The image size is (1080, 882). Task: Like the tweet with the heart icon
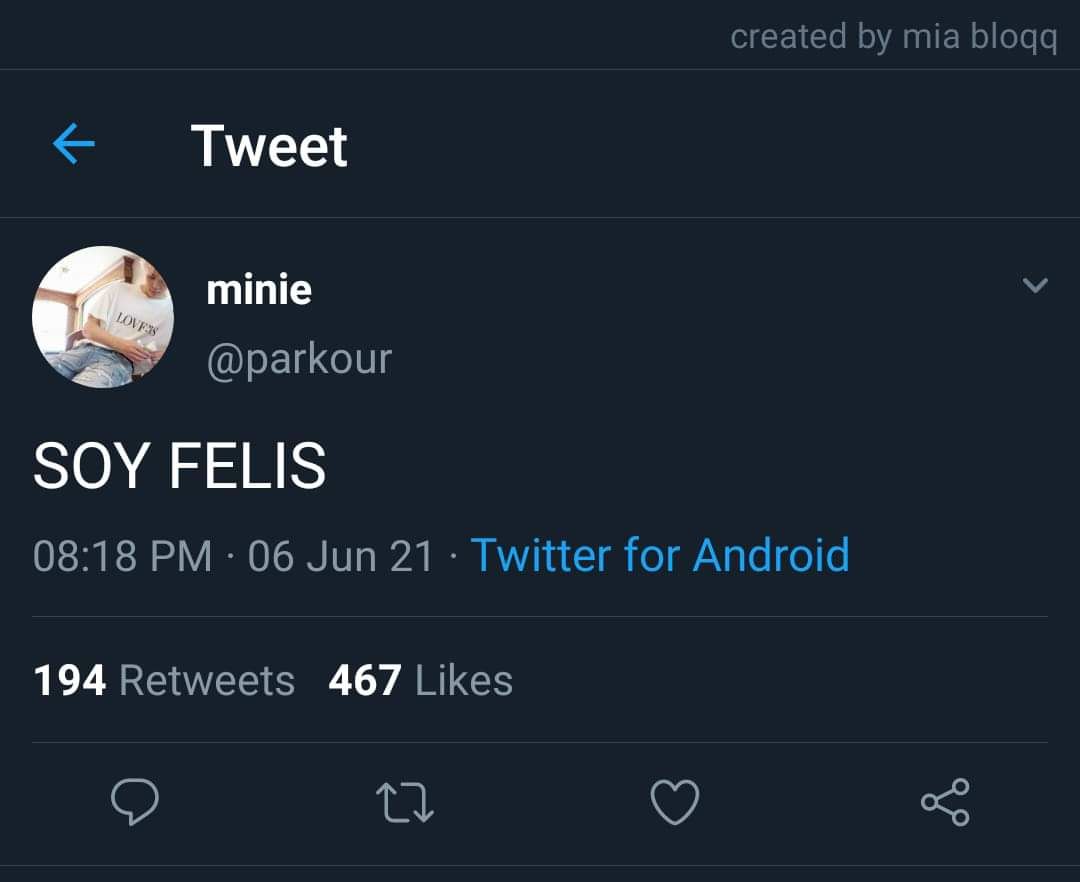pos(675,802)
